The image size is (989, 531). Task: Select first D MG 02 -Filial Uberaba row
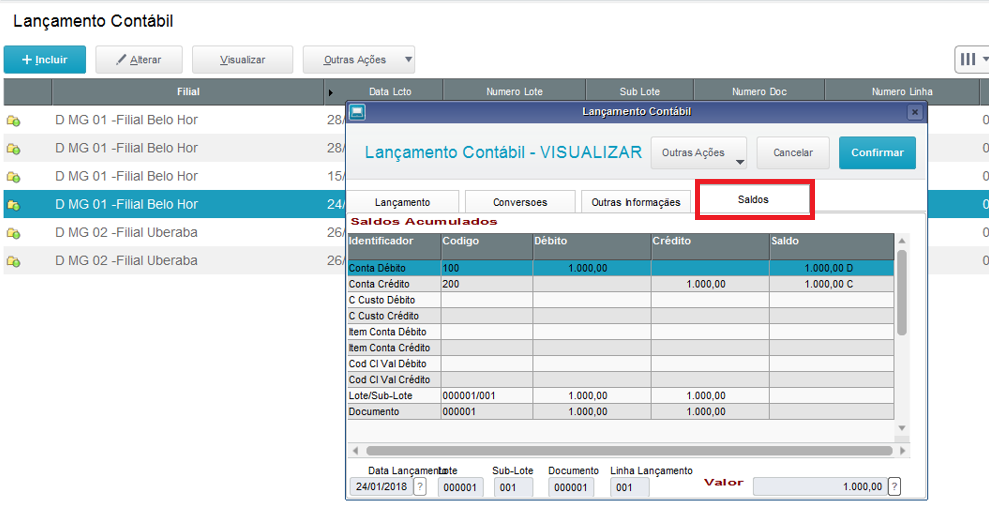[175, 232]
